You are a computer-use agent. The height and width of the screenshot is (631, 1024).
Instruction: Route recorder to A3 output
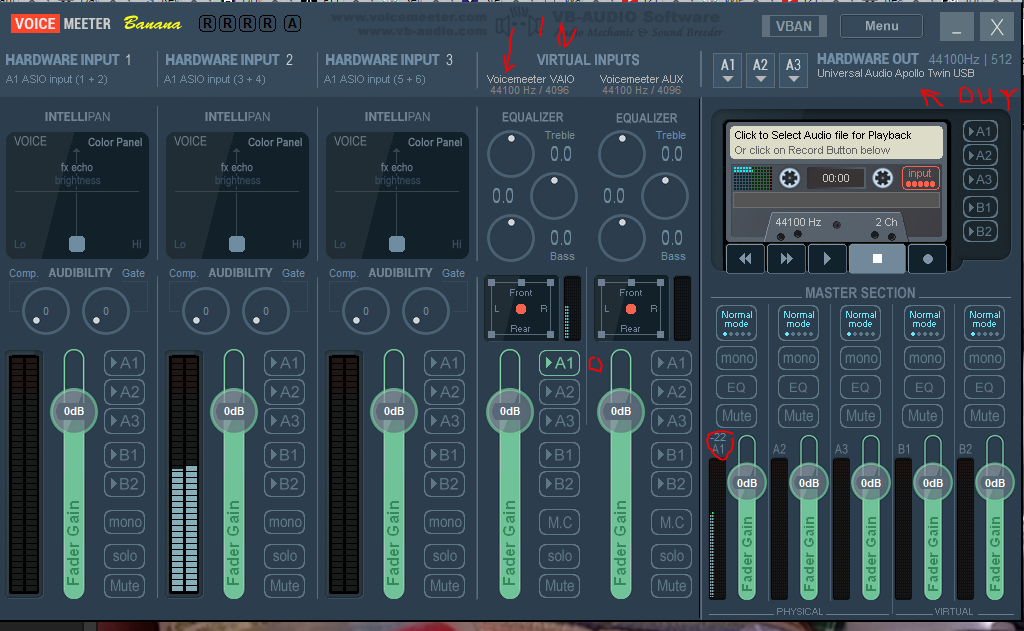980,180
